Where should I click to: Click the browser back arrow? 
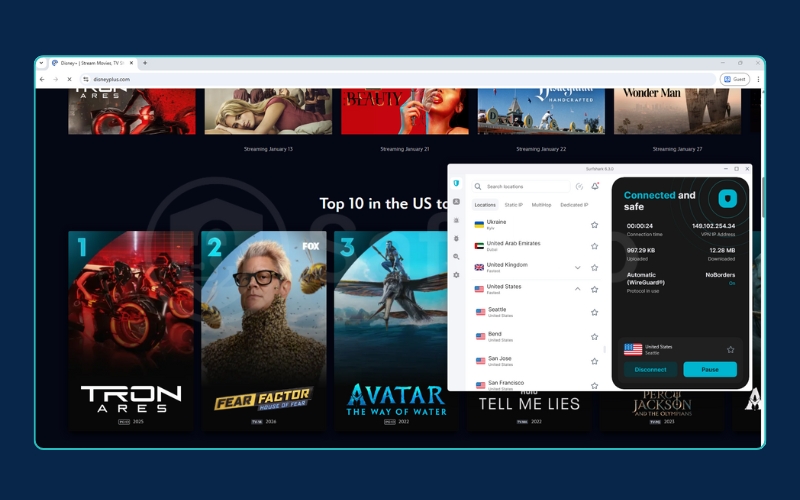(42, 79)
